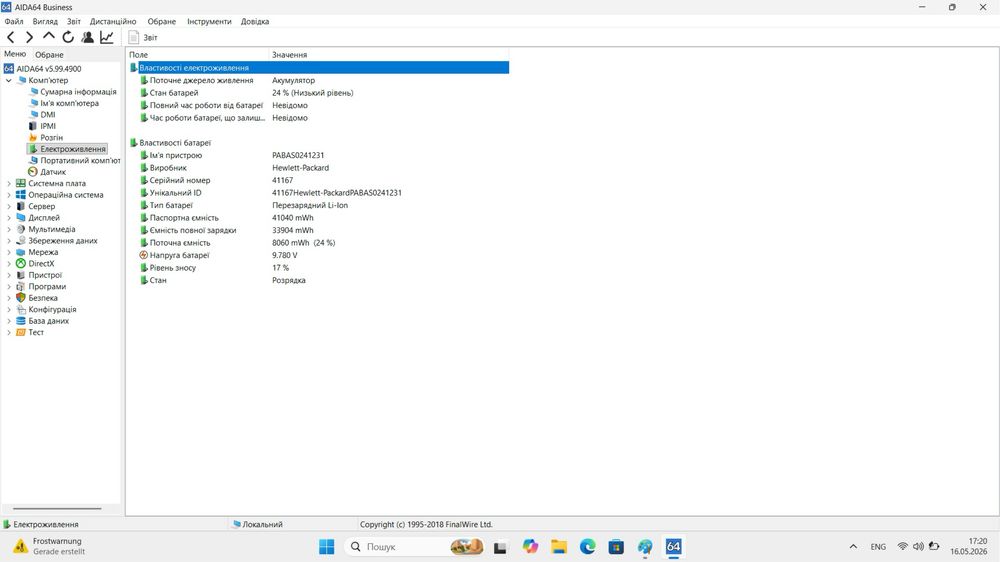Expand the Операційна система node
Viewport: 1000px width, 562px height.
(x=8, y=195)
